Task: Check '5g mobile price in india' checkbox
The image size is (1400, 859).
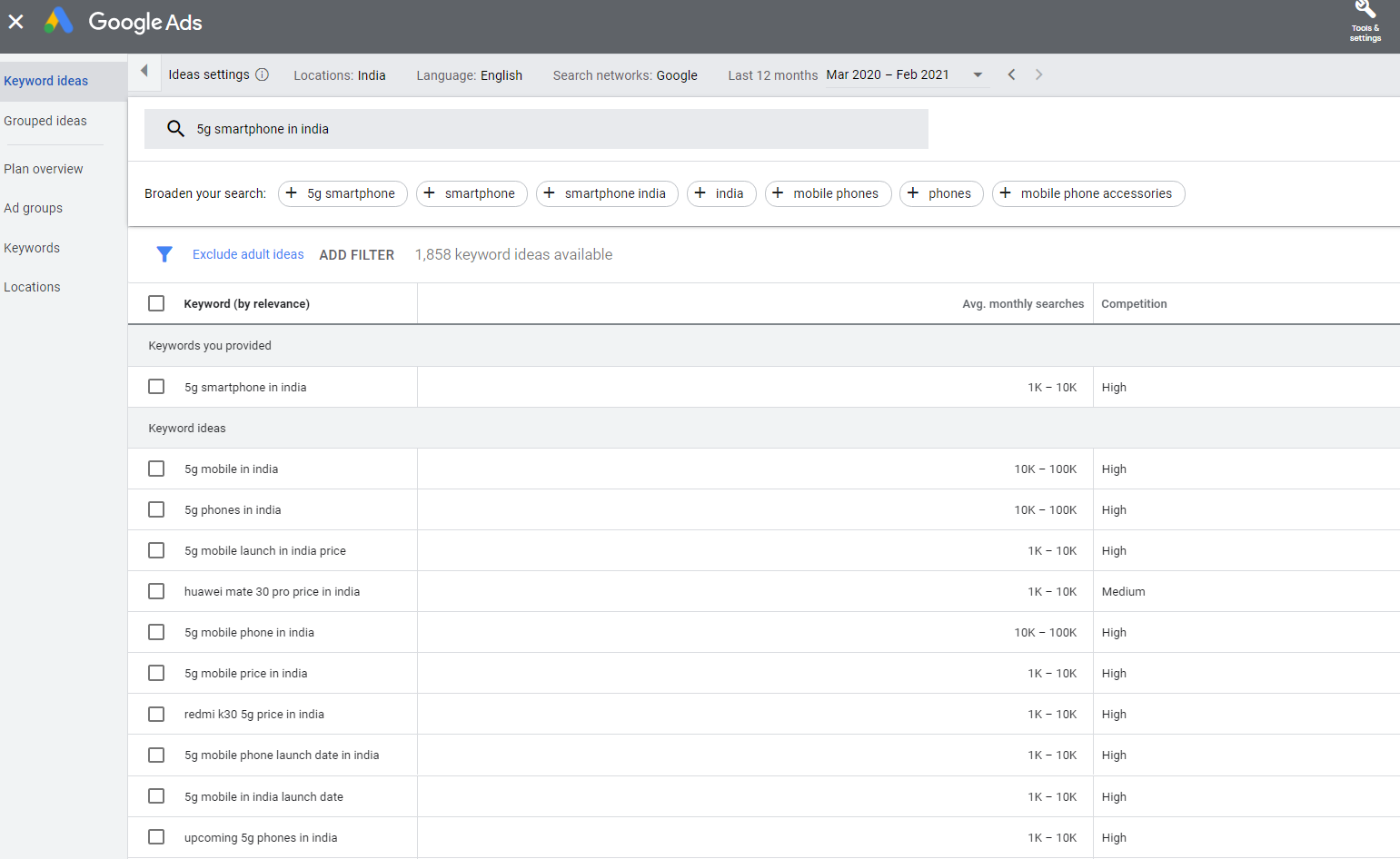Action: point(156,673)
